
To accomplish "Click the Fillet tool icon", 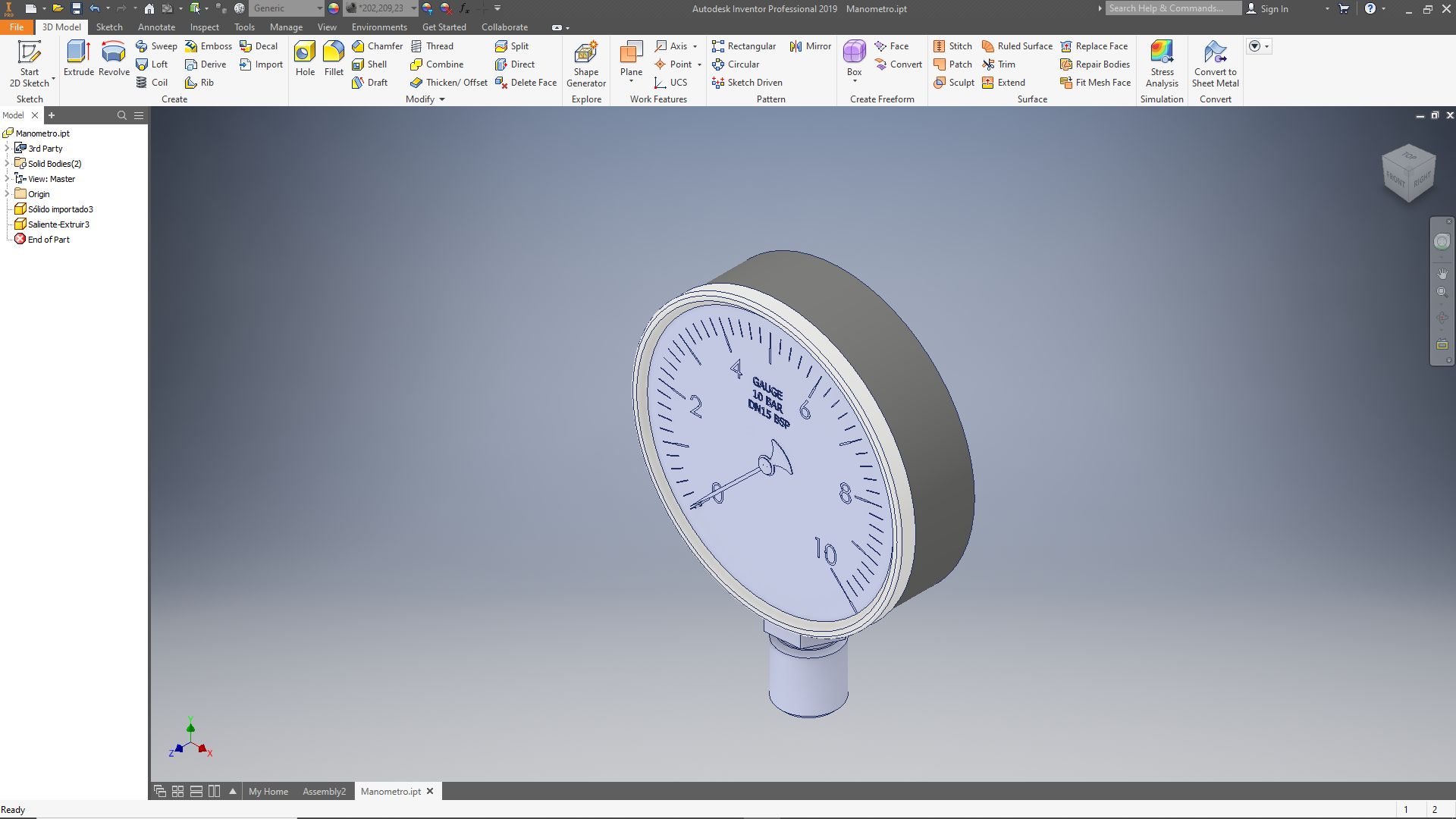I will pos(334,52).
